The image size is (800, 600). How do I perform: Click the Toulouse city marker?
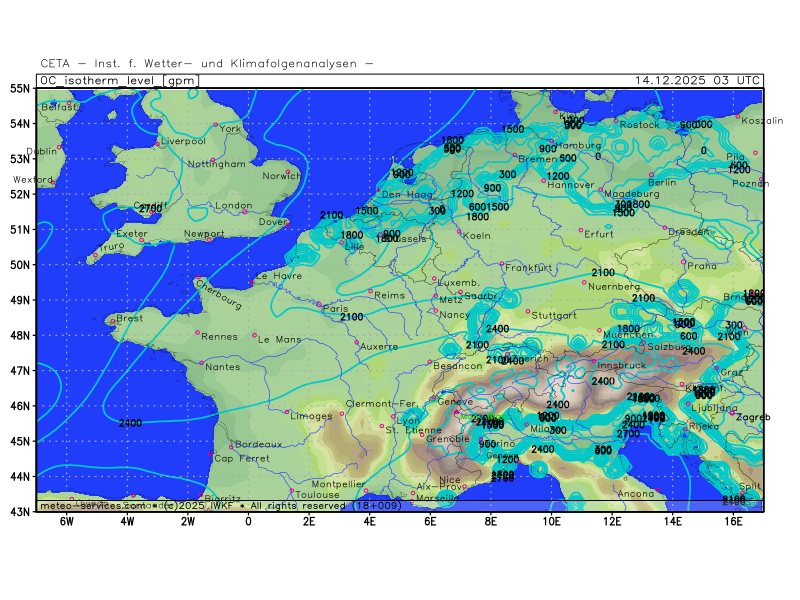pos(292,490)
